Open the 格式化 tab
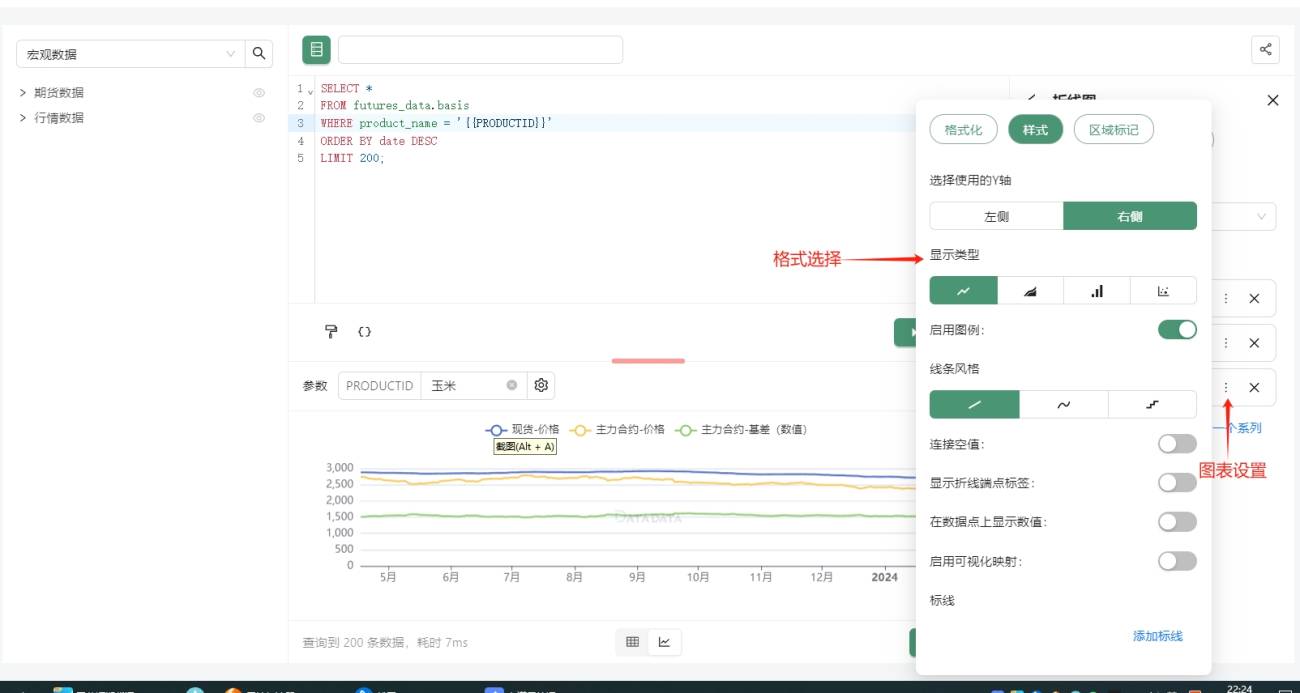 [x=964, y=130]
